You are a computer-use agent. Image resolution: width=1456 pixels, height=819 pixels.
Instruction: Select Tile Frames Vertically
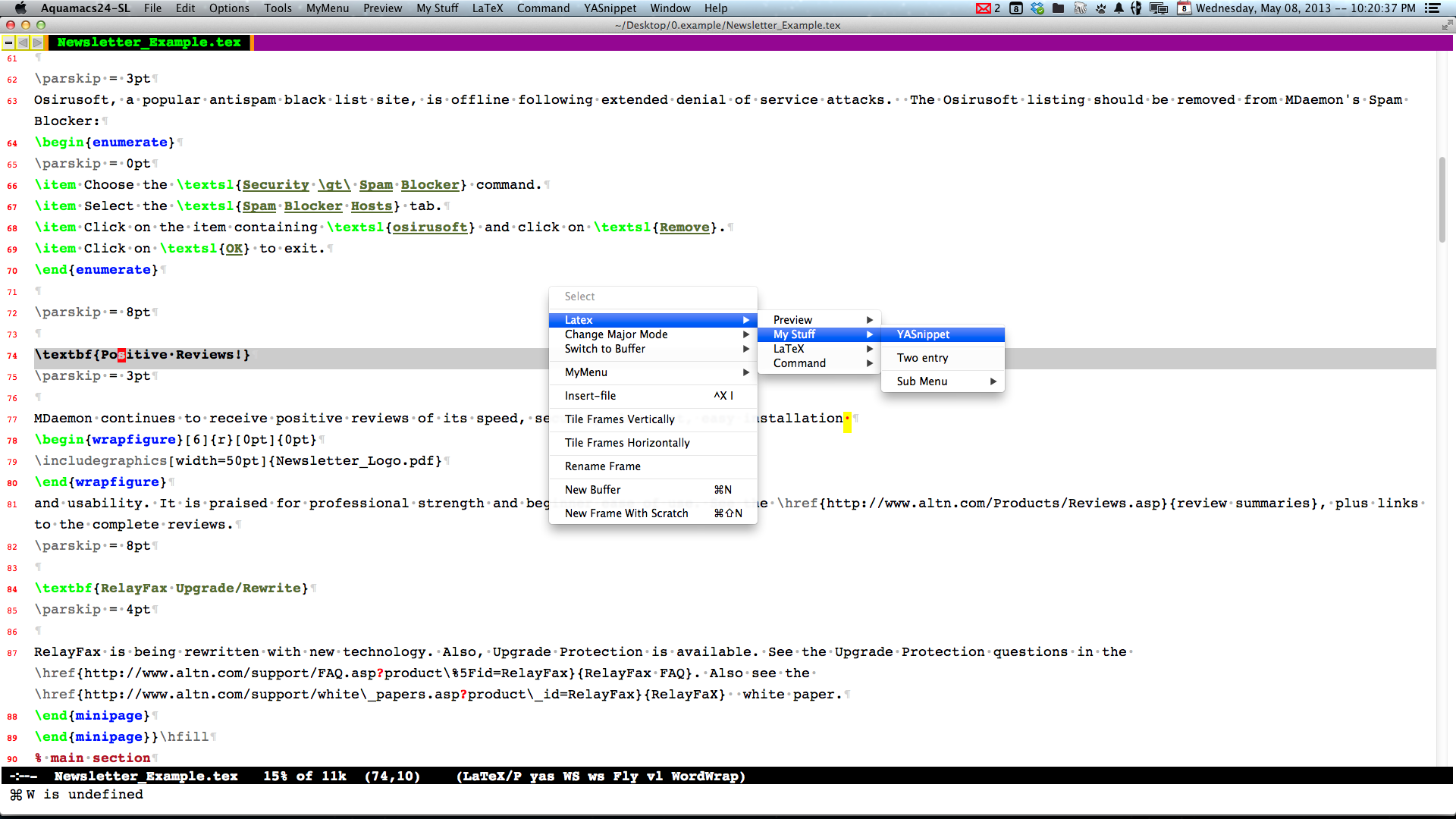coord(653,419)
